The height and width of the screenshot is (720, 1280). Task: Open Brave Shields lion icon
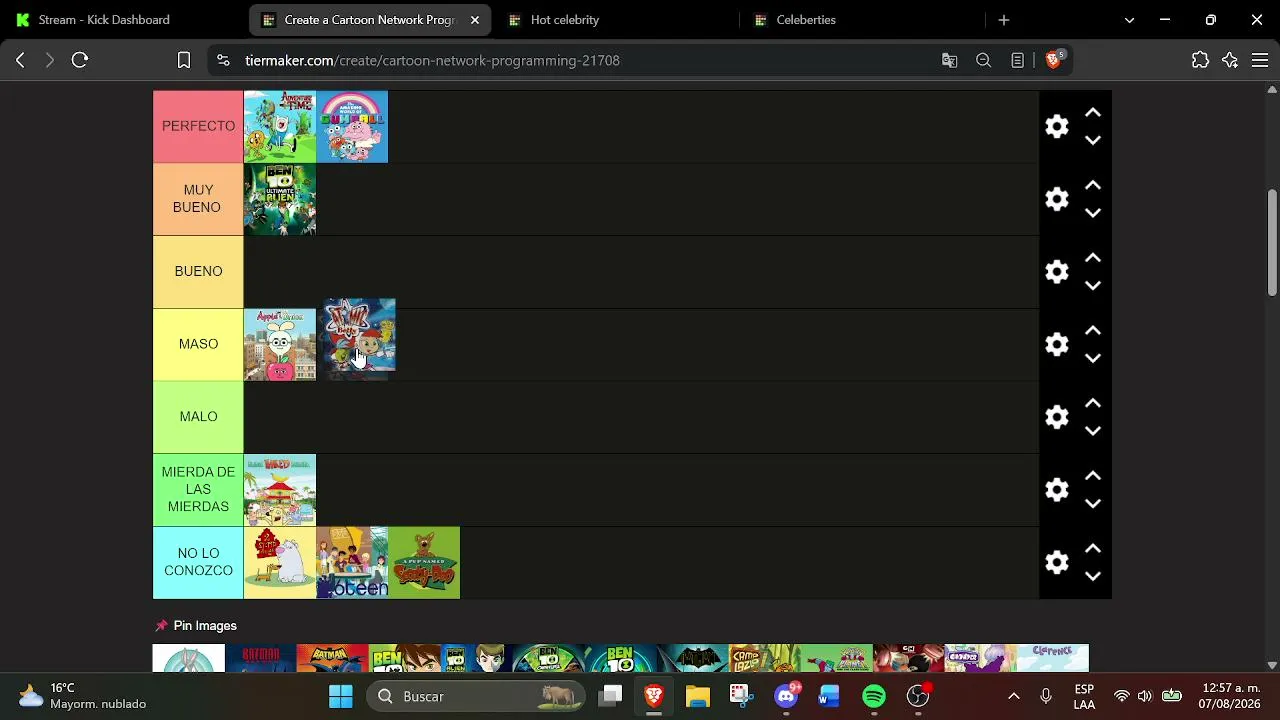1053,60
